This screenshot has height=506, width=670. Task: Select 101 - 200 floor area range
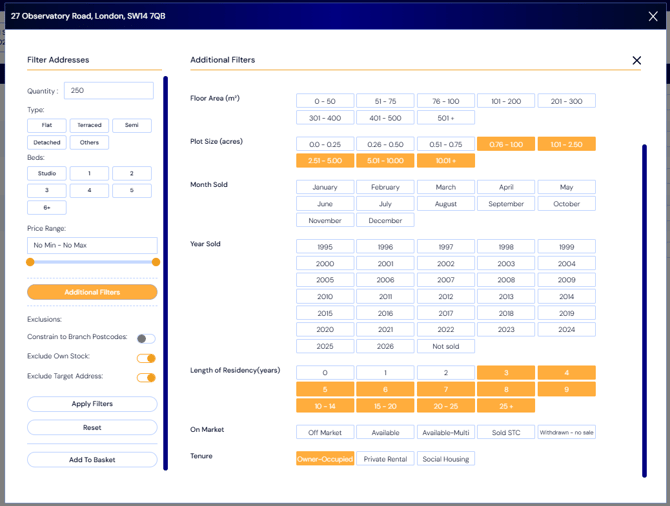pos(506,101)
